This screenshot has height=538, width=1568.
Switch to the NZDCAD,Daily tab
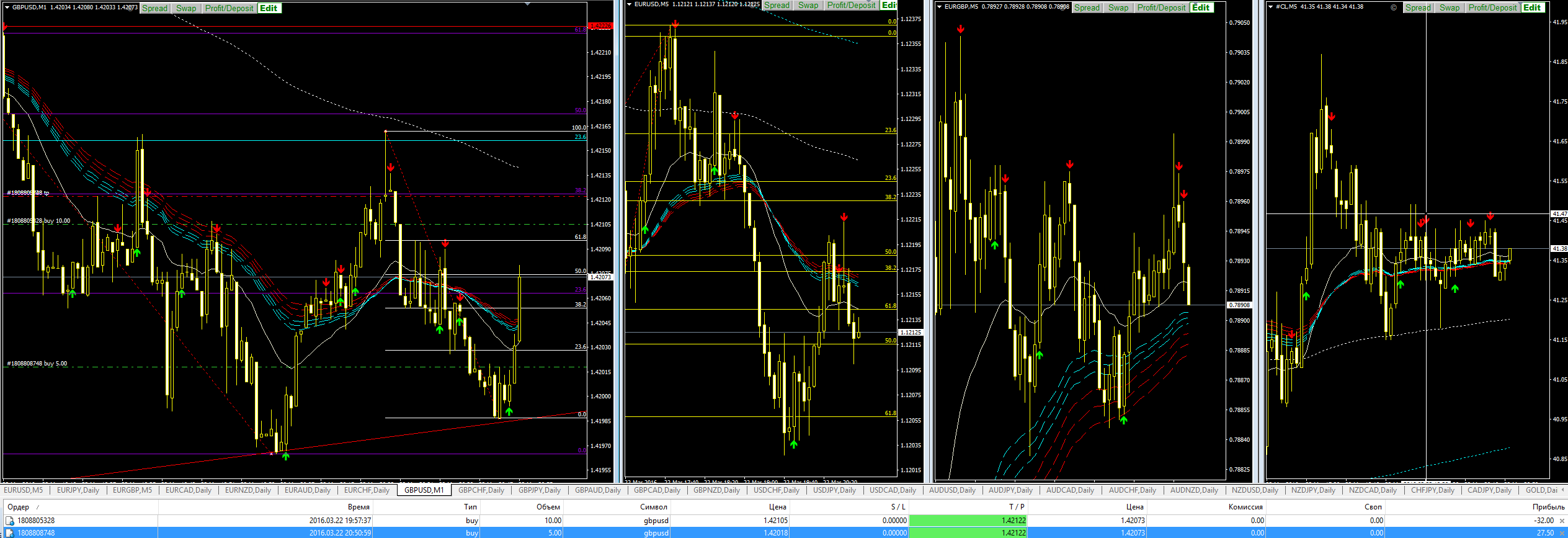tap(1373, 490)
